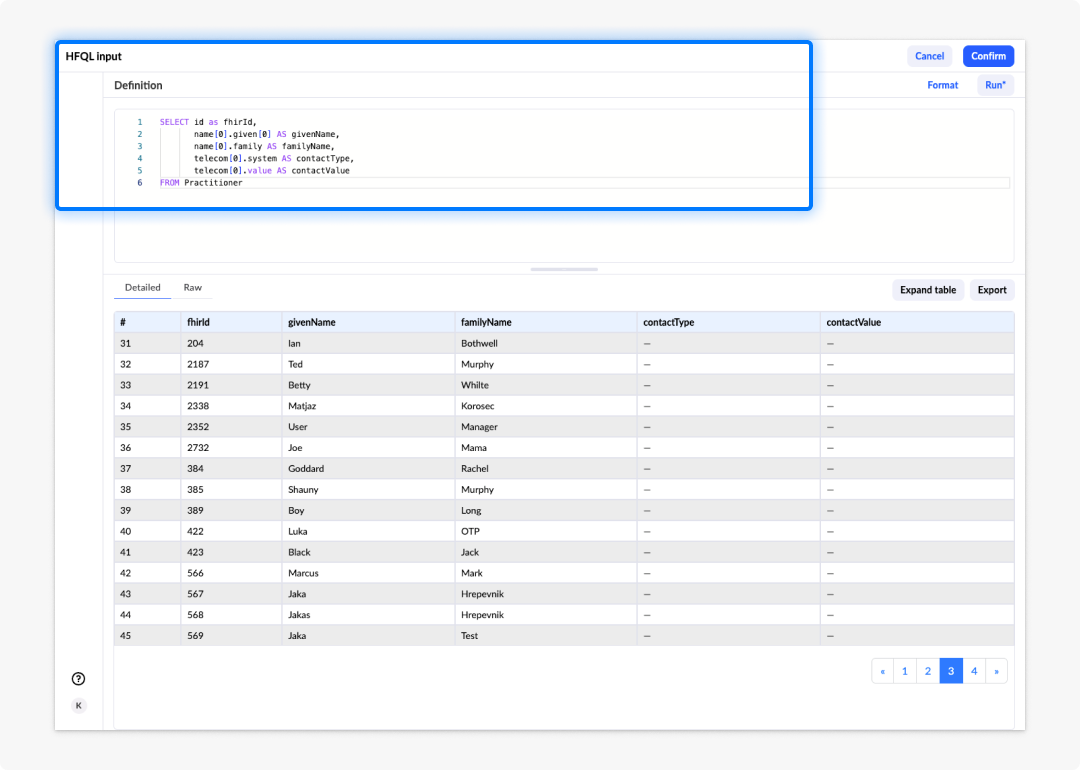The height and width of the screenshot is (770, 1080).
Task: Select given name Goddard cell
Action: (x=368, y=468)
